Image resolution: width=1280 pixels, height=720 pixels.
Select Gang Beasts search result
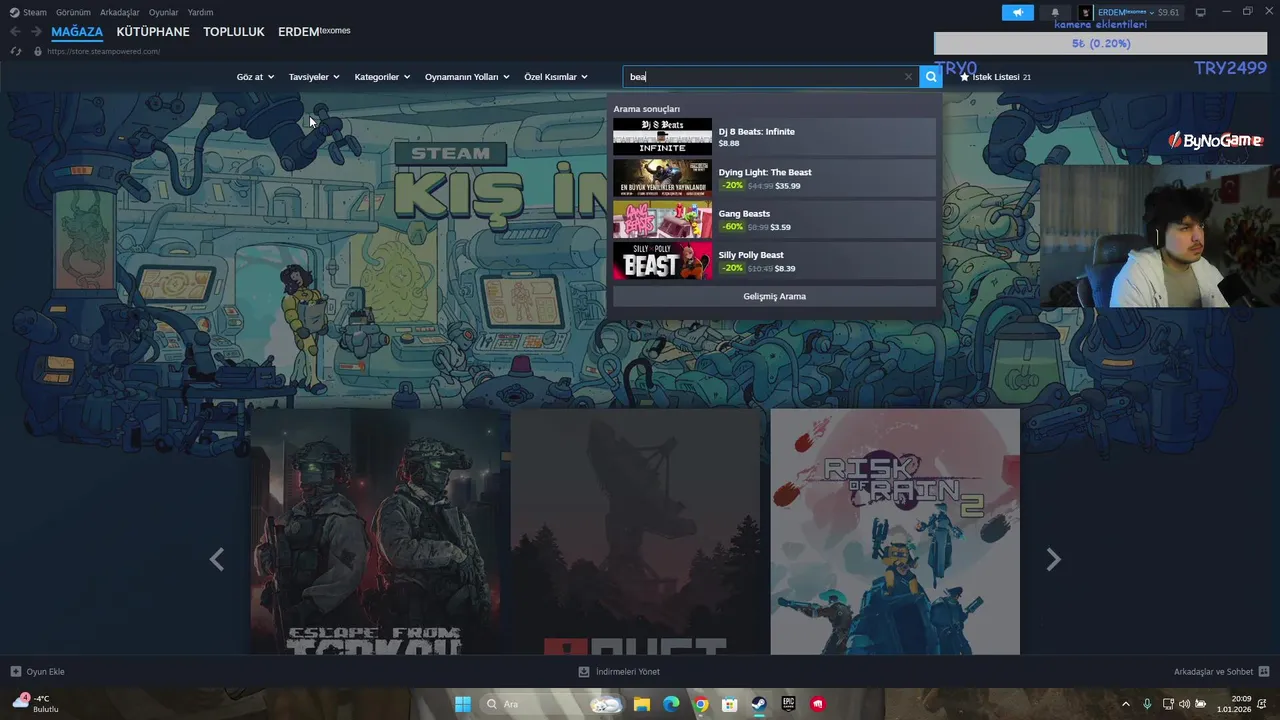click(x=774, y=219)
